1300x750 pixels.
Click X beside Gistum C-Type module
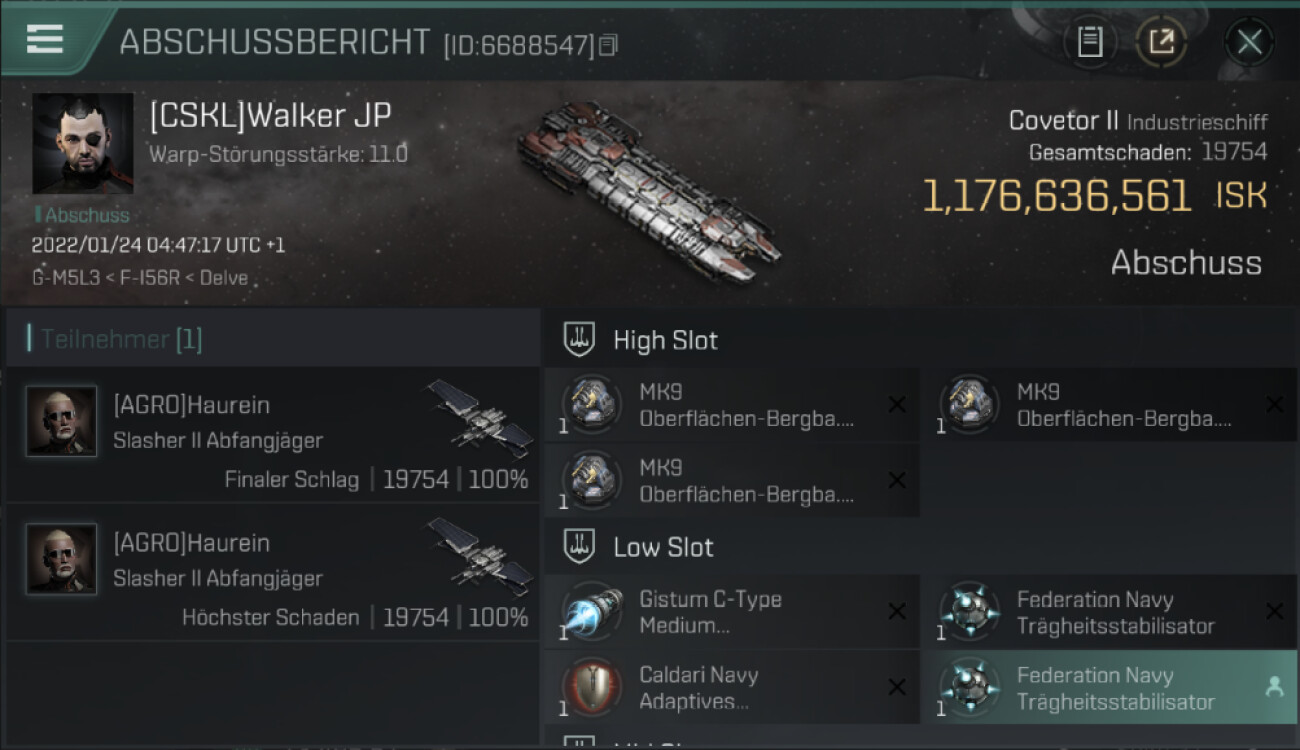897,611
